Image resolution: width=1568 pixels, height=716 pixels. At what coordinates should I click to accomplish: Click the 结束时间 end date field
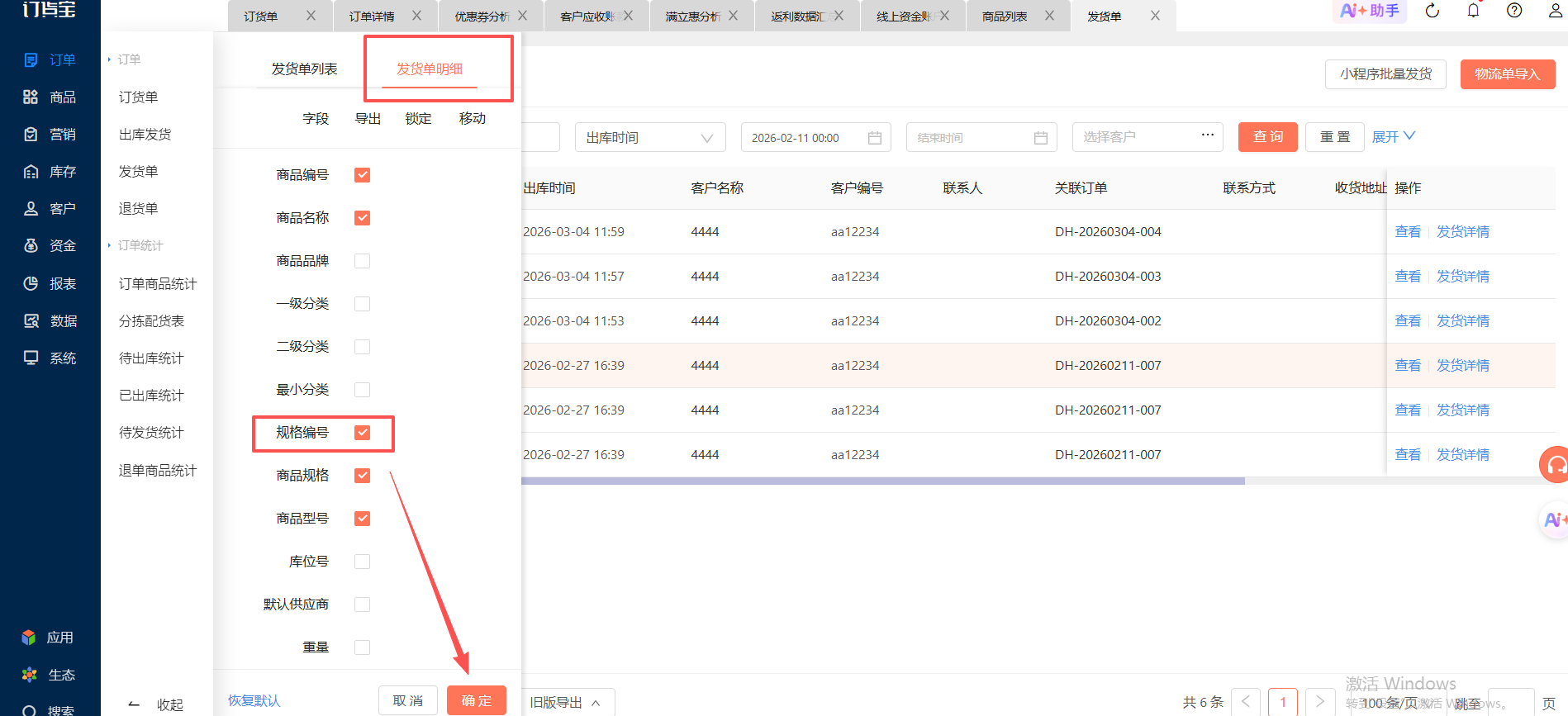click(981, 137)
